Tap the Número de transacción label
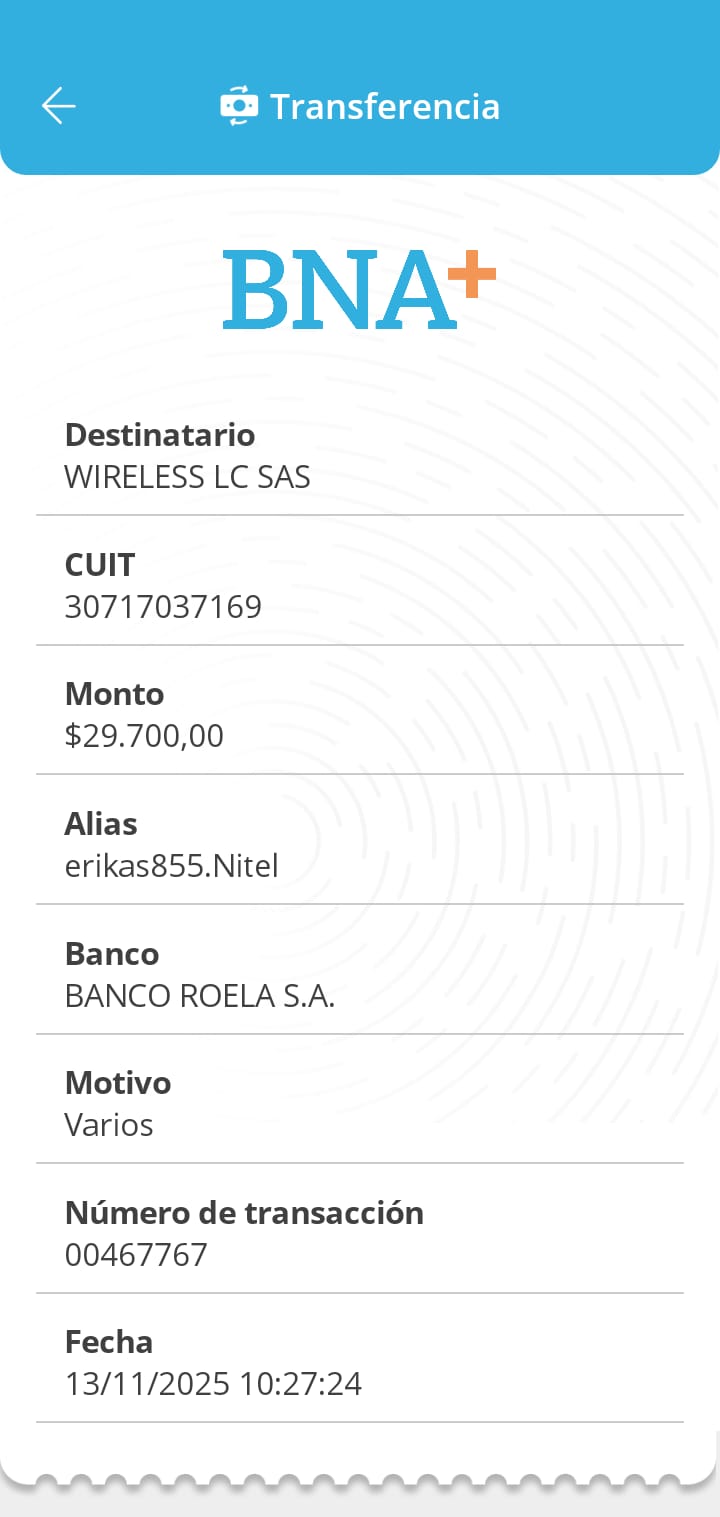Image resolution: width=720 pixels, height=1517 pixels. coord(244,1213)
